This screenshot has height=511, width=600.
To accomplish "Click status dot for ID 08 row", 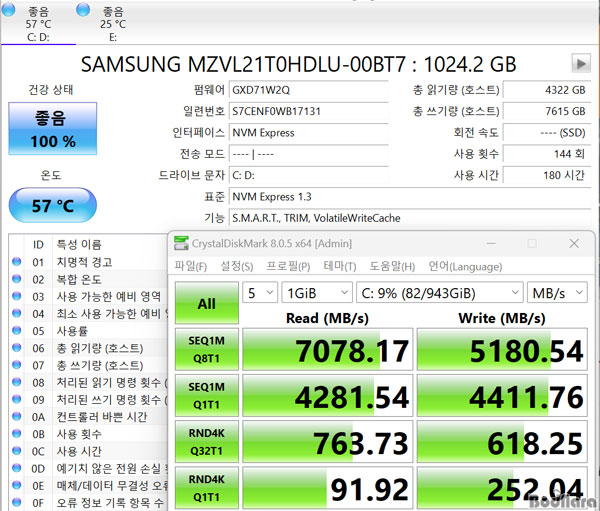I will [x=16, y=382].
